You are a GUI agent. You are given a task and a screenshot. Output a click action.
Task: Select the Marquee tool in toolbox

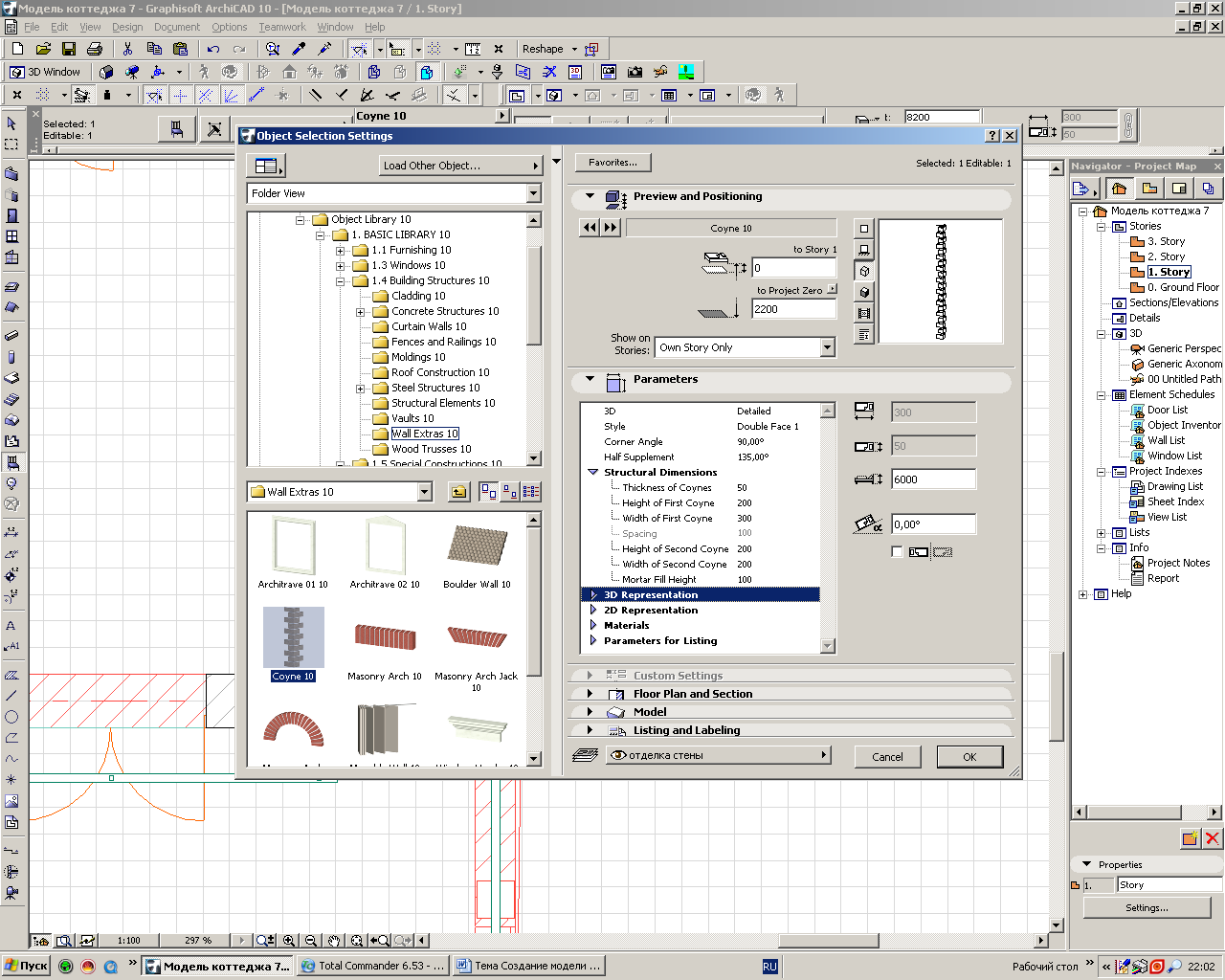coord(11,145)
